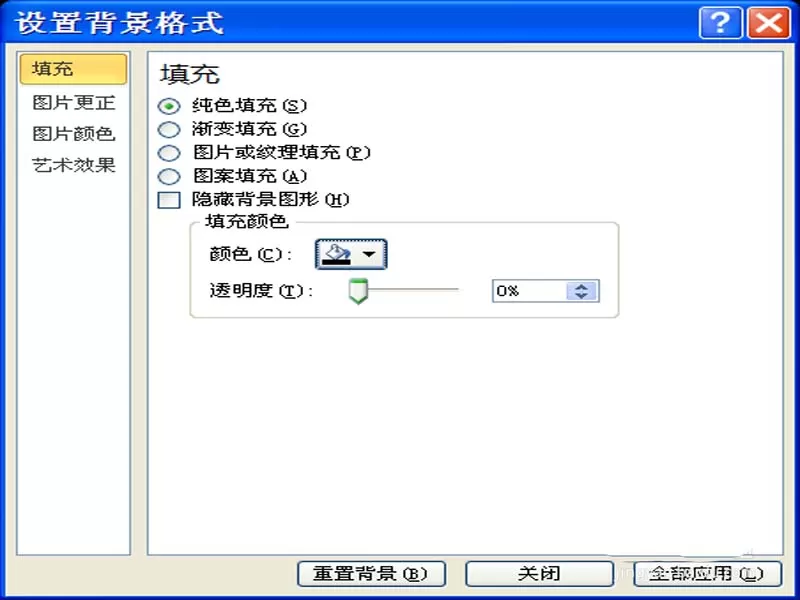Select the 图案填充 radio button
The height and width of the screenshot is (600, 800).
[x=169, y=176]
